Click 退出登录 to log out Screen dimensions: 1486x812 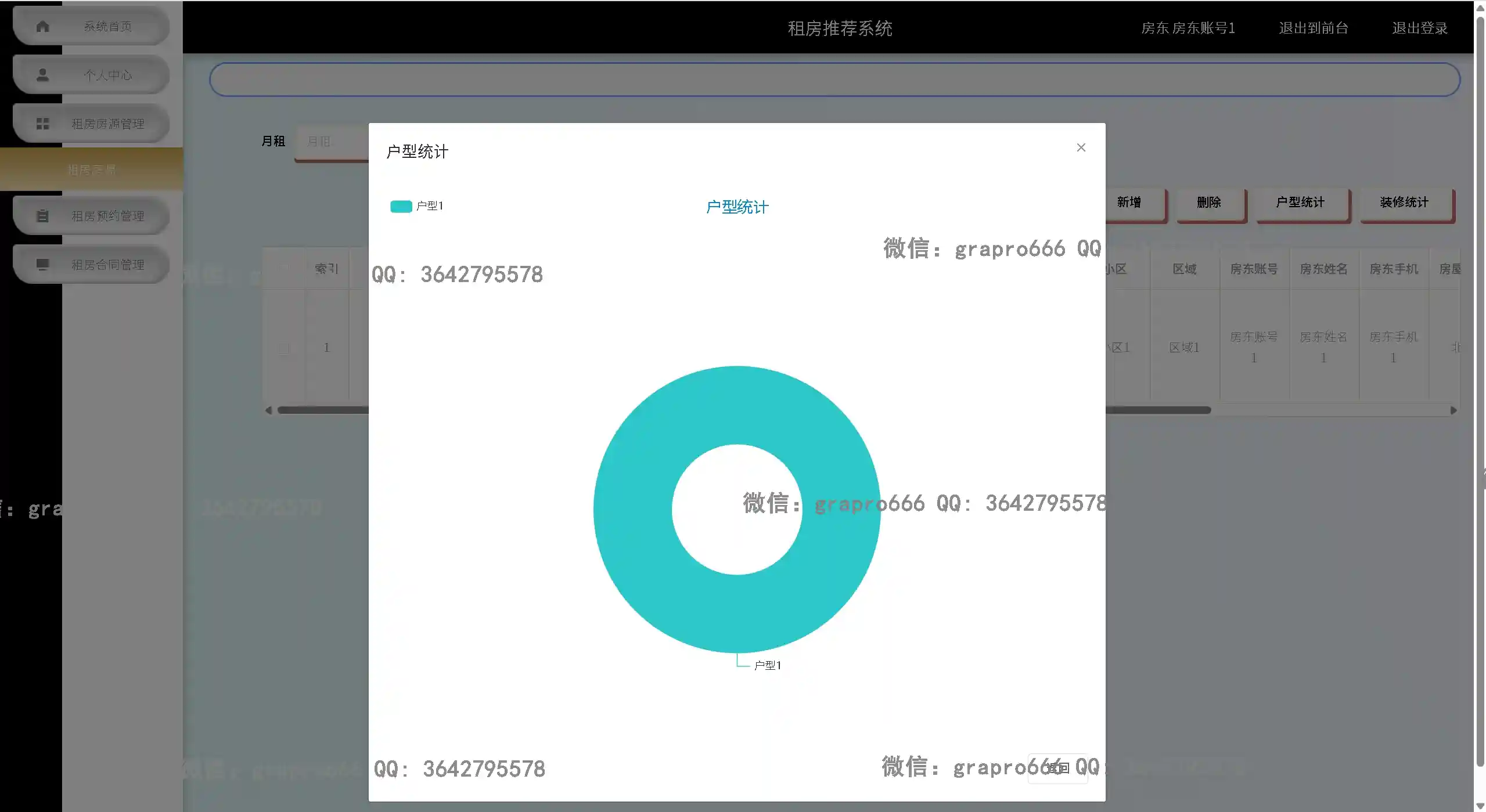(x=1419, y=28)
